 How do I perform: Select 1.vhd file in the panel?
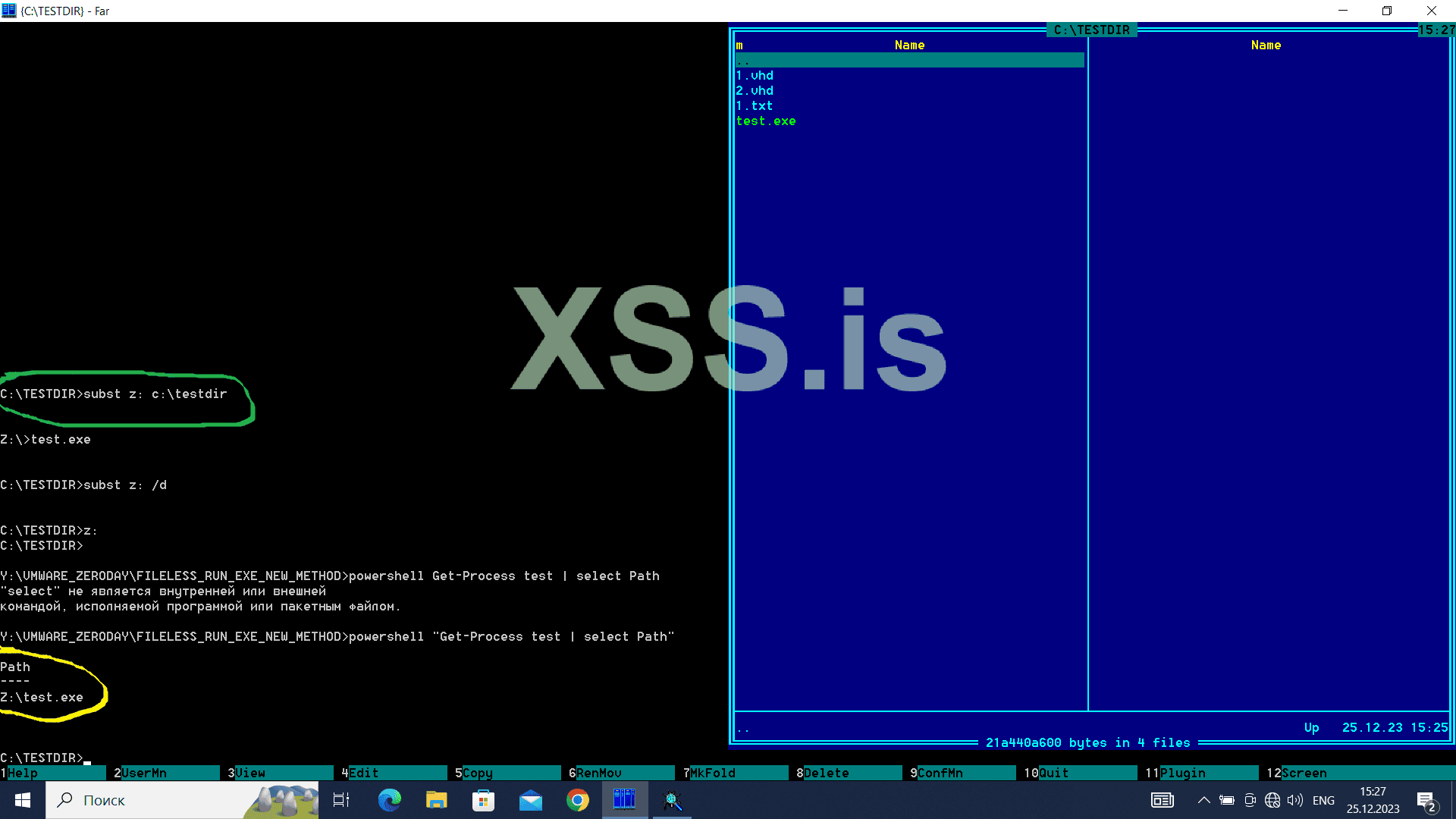(x=755, y=76)
